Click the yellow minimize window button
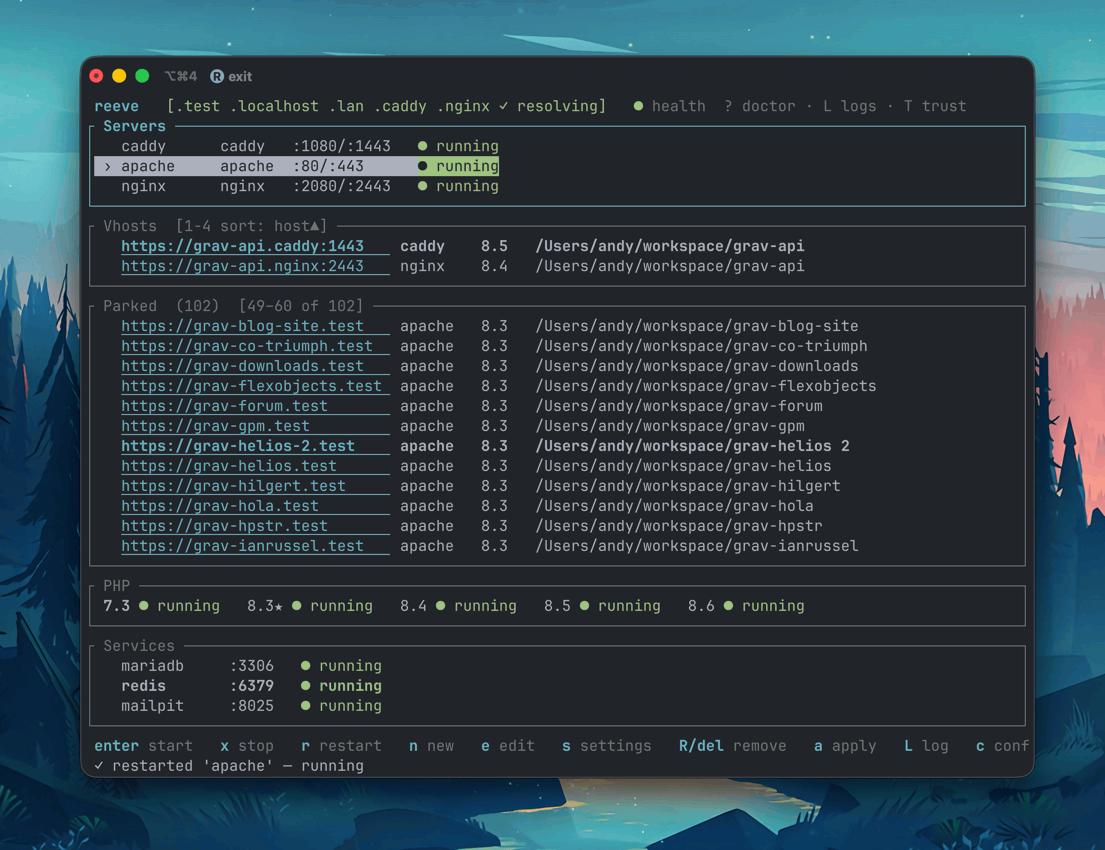The image size is (1105, 850). [x=119, y=76]
